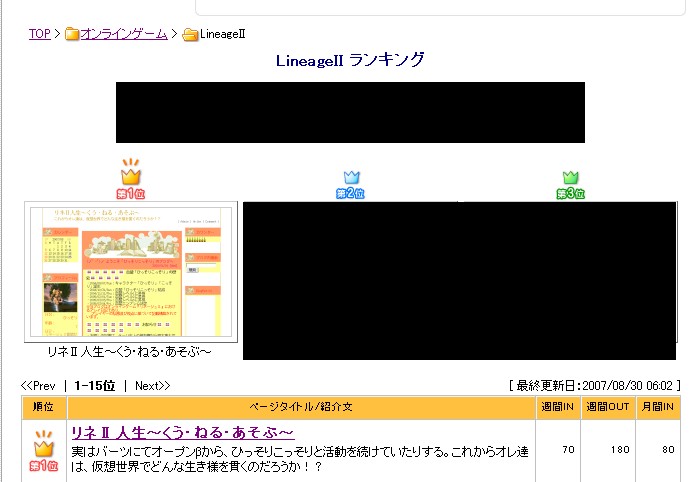Open the TOP breadcrumb link
The height and width of the screenshot is (482, 700).
(40, 34)
